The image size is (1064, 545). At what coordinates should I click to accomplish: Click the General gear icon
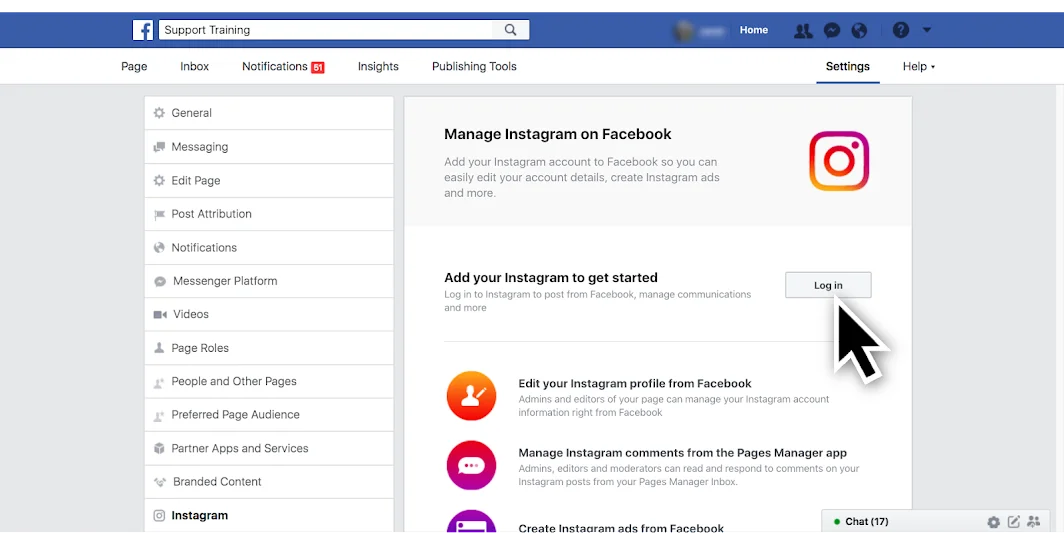159,113
